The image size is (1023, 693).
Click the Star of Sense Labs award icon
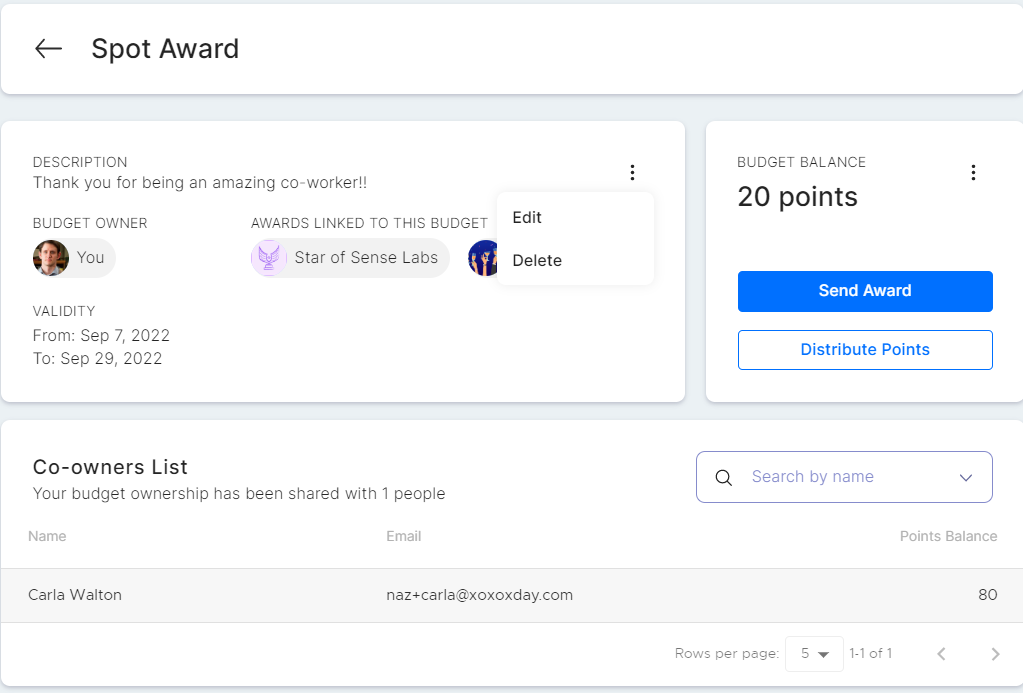[269, 258]
